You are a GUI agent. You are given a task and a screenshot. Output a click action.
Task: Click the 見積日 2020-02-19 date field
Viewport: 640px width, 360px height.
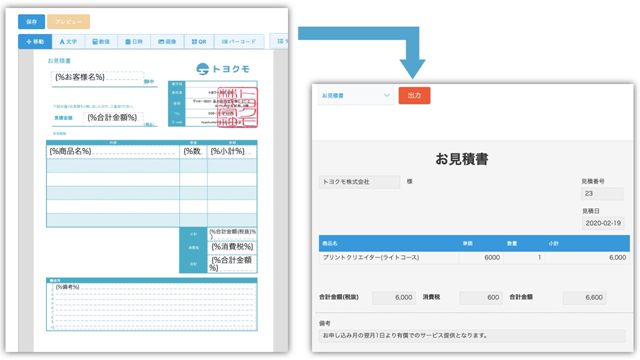click(603, 223)
